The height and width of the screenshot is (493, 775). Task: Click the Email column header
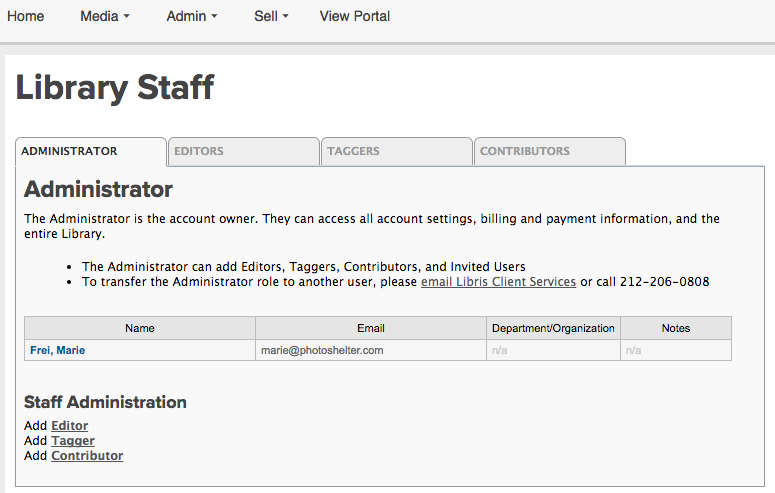[x=371, y=328]
